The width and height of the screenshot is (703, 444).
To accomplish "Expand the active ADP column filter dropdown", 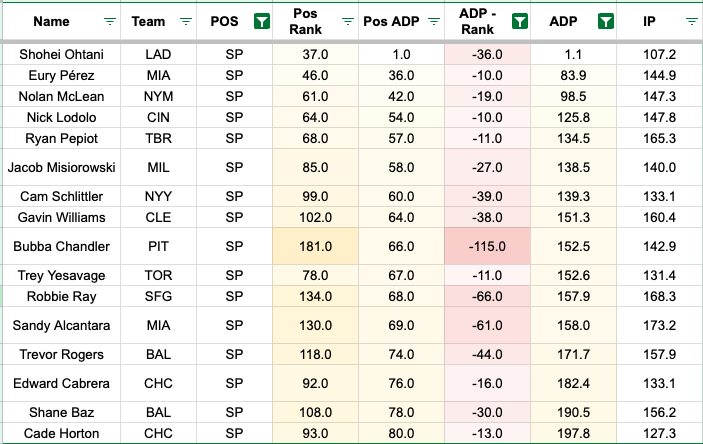I will click(x=606, y=21).
